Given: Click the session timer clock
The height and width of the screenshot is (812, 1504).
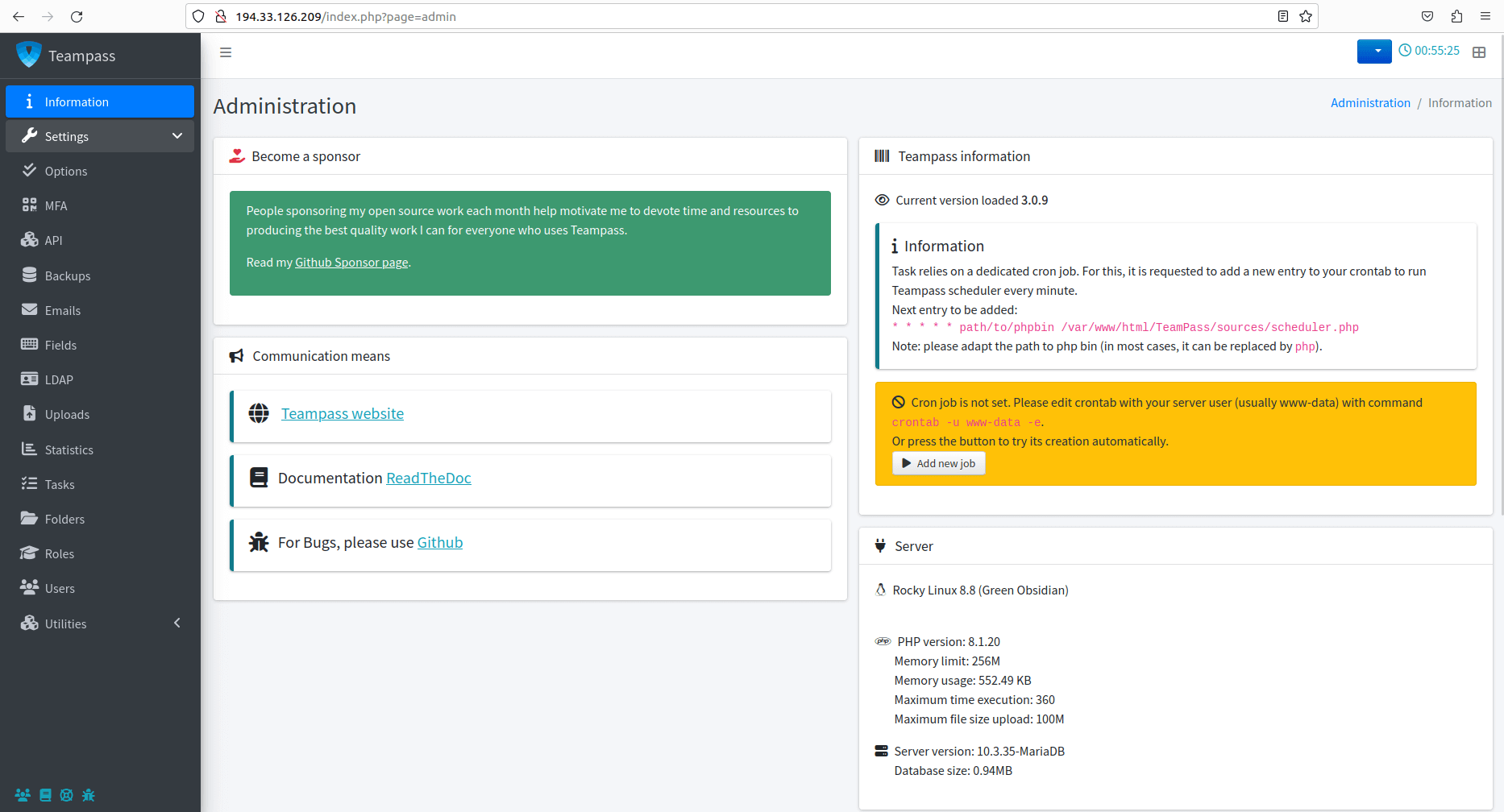Looking at the screenshot, I should [1429, 51].
